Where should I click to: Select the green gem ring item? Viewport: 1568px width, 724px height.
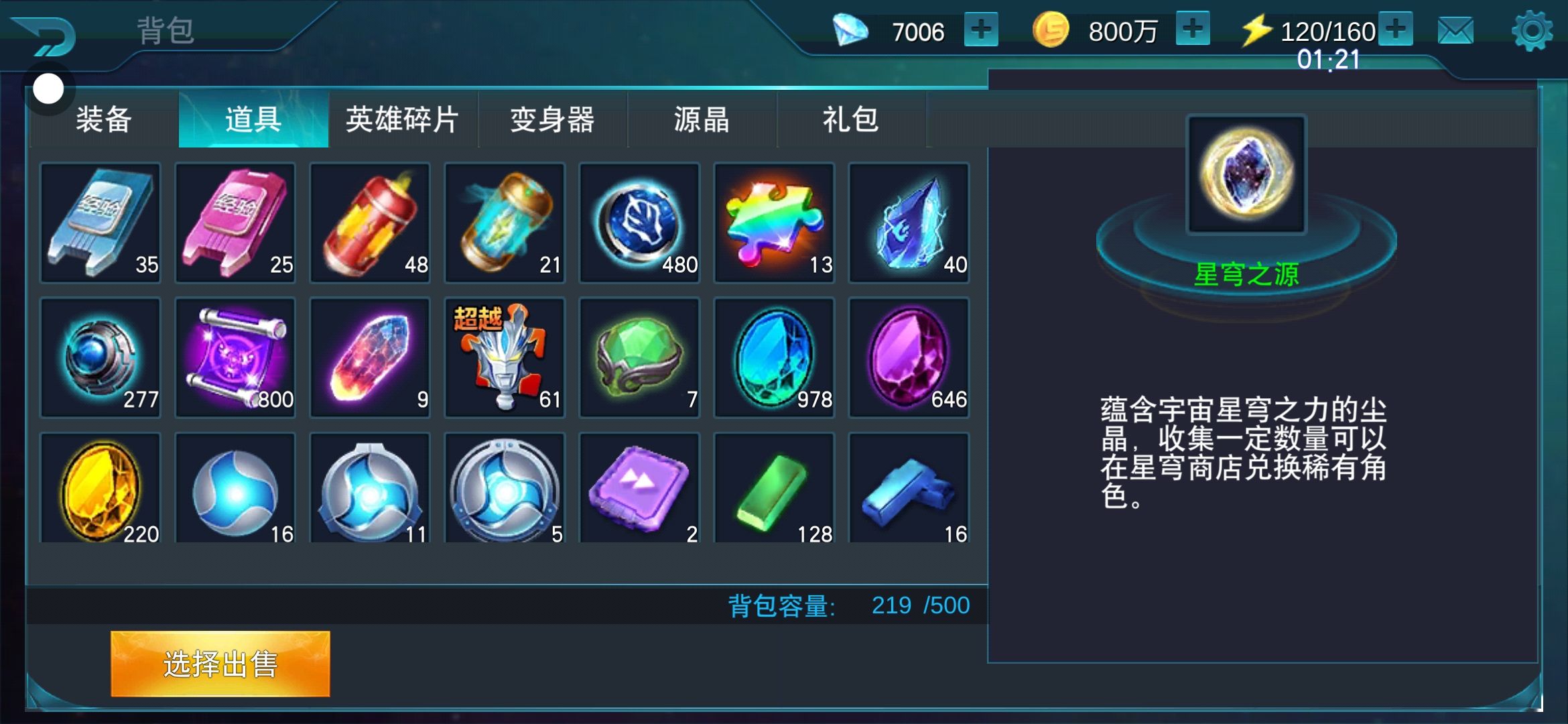640,357
